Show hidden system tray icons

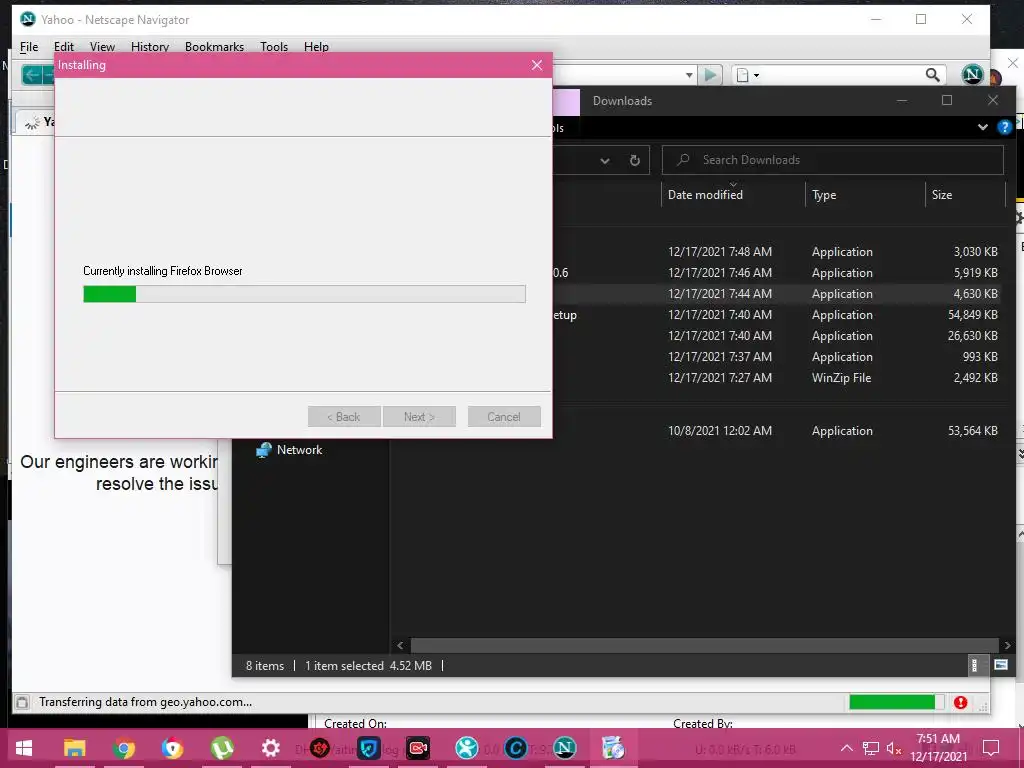[846, 748]
